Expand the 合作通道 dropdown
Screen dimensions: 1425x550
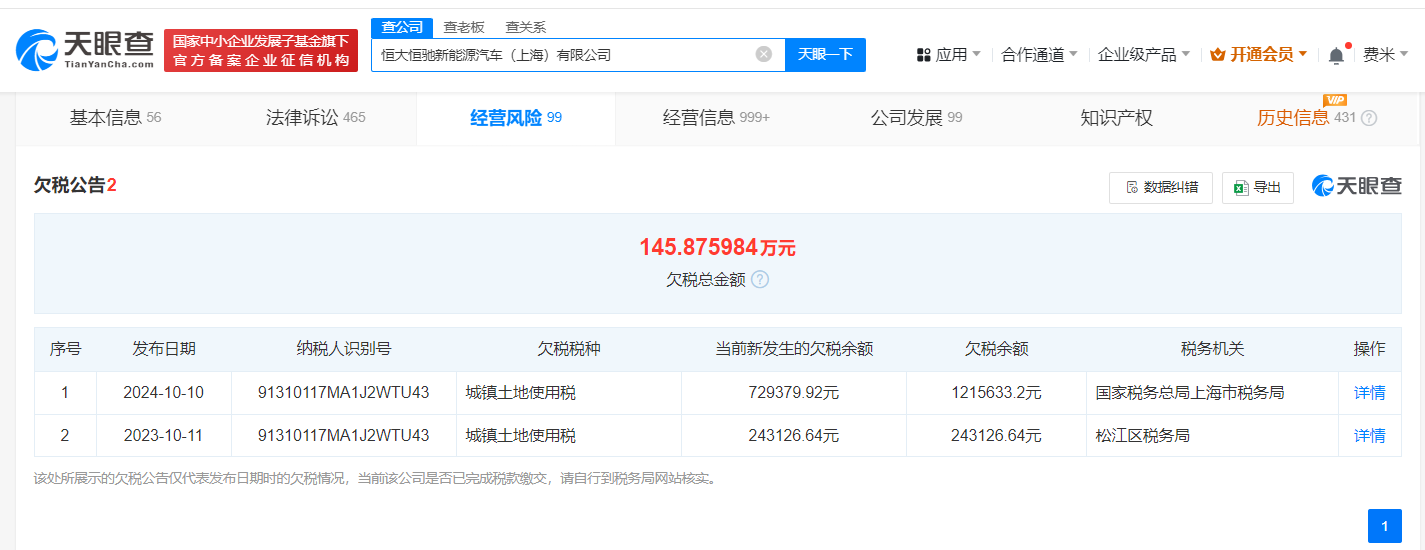1039,55
